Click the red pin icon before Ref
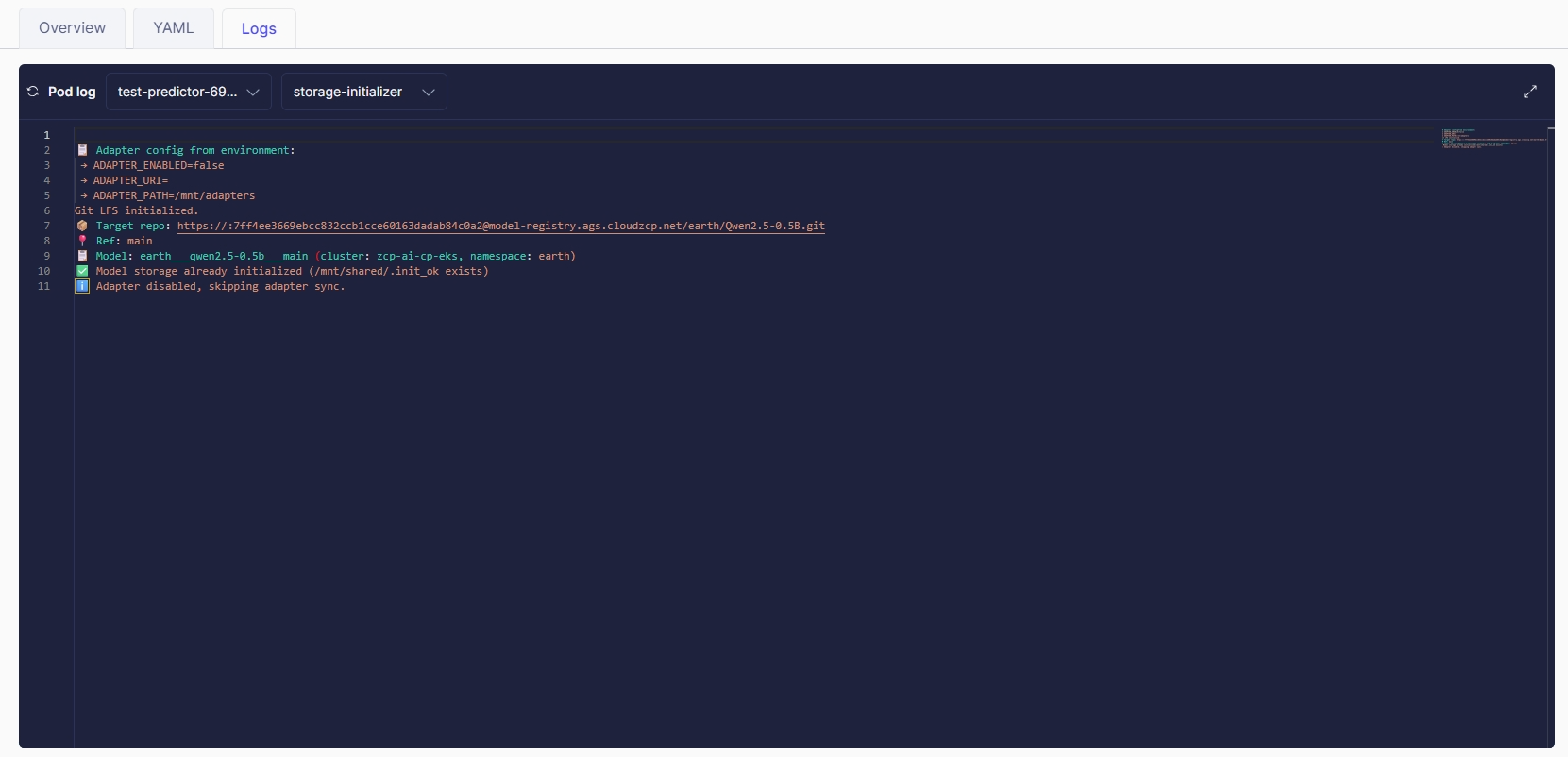 click(82, 241)
